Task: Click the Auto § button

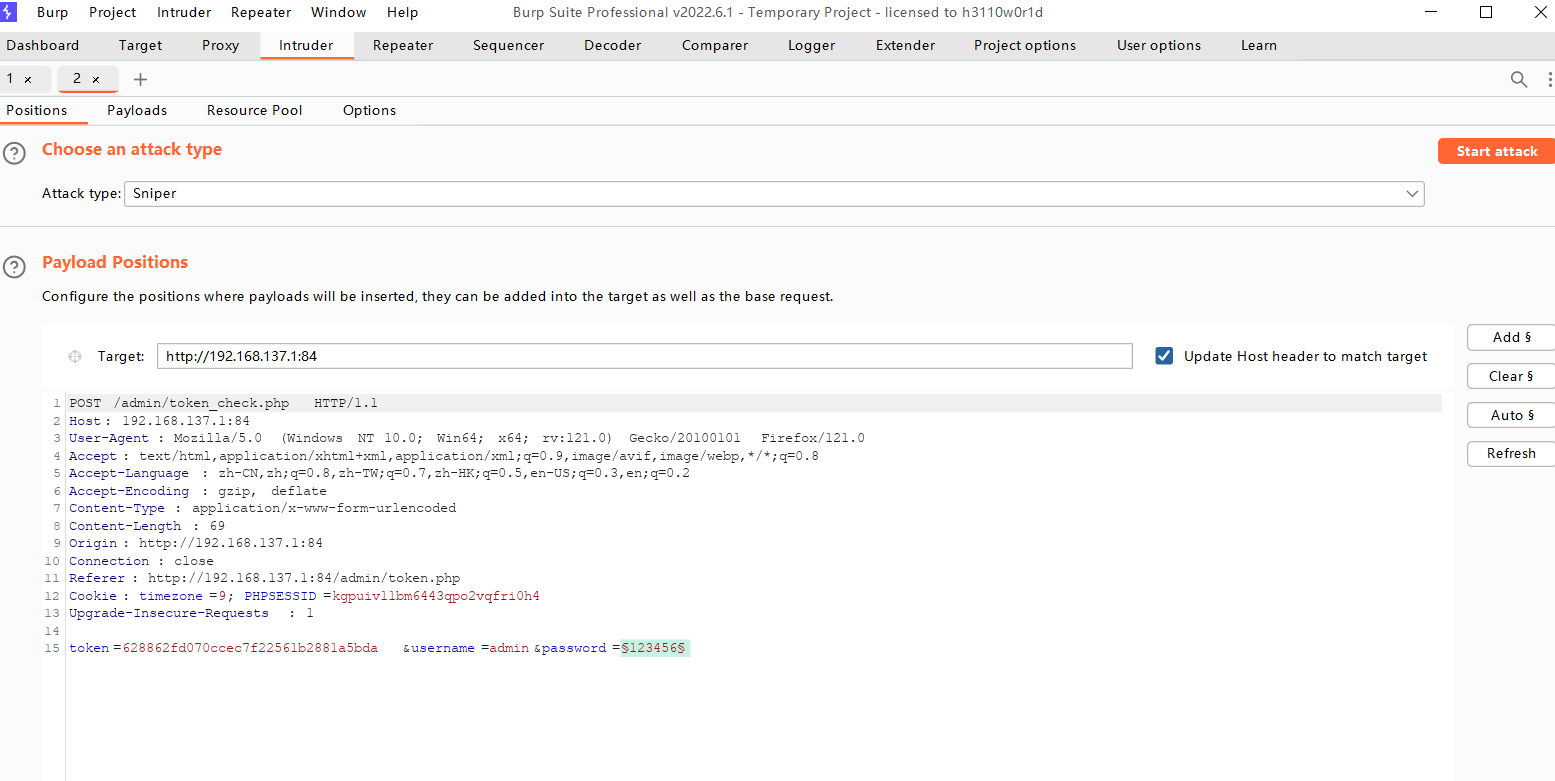Action: tap(1511, 415)
